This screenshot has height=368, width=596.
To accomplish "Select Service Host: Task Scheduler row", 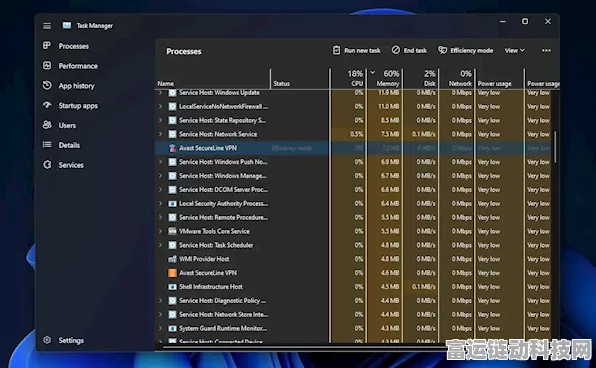I will coord(353,245).
